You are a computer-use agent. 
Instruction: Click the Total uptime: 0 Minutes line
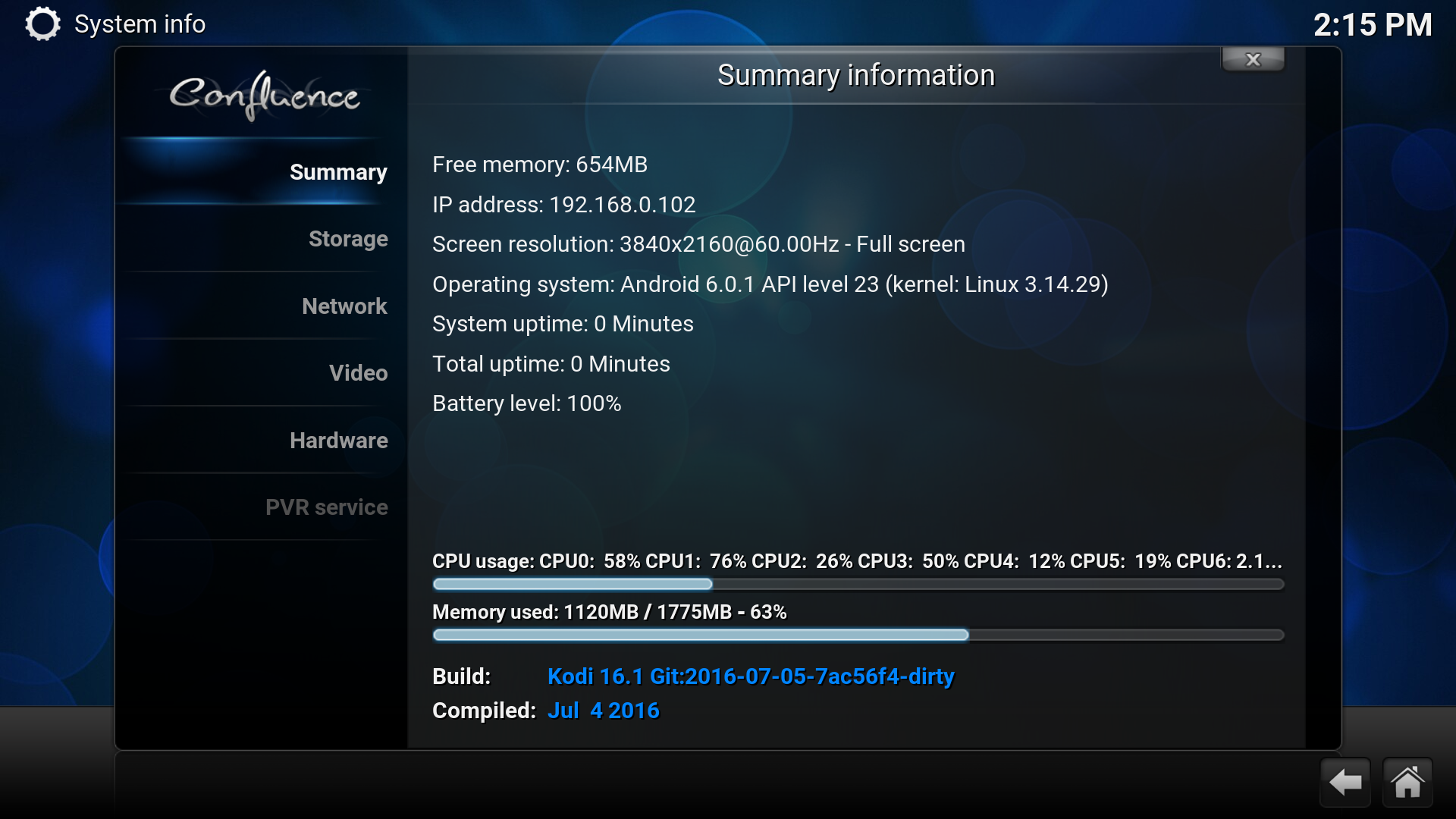tap(551, 364)
